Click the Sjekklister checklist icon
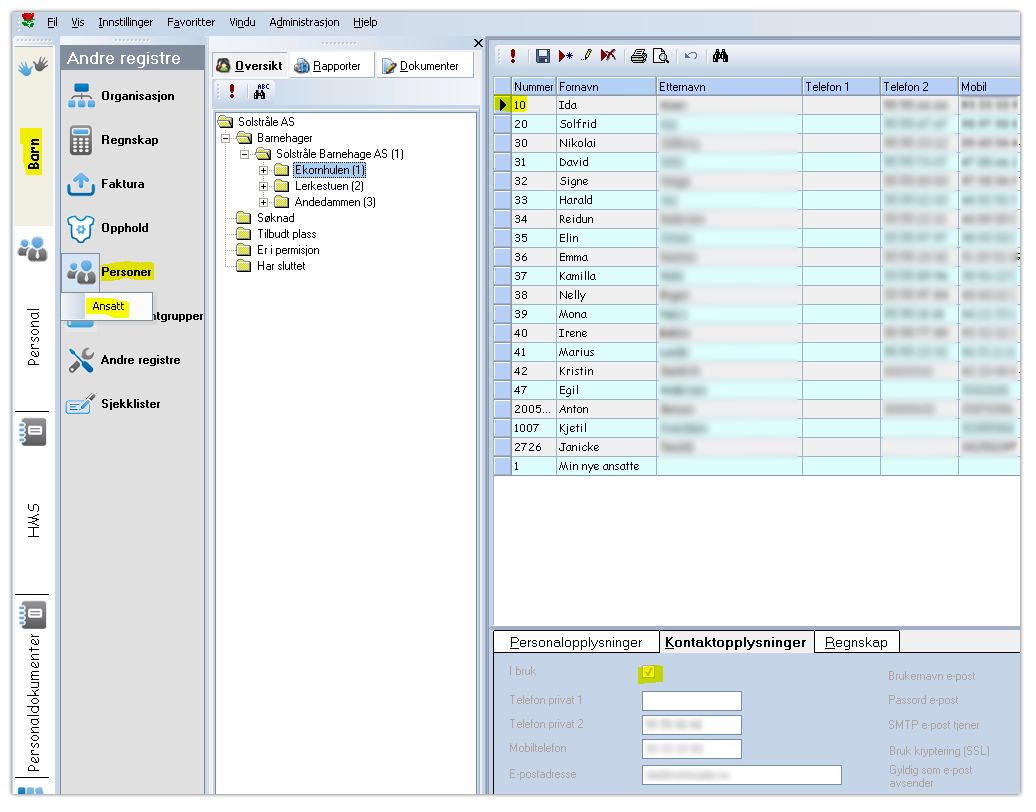Screen dimensions: 1036x812 [81, 403]
